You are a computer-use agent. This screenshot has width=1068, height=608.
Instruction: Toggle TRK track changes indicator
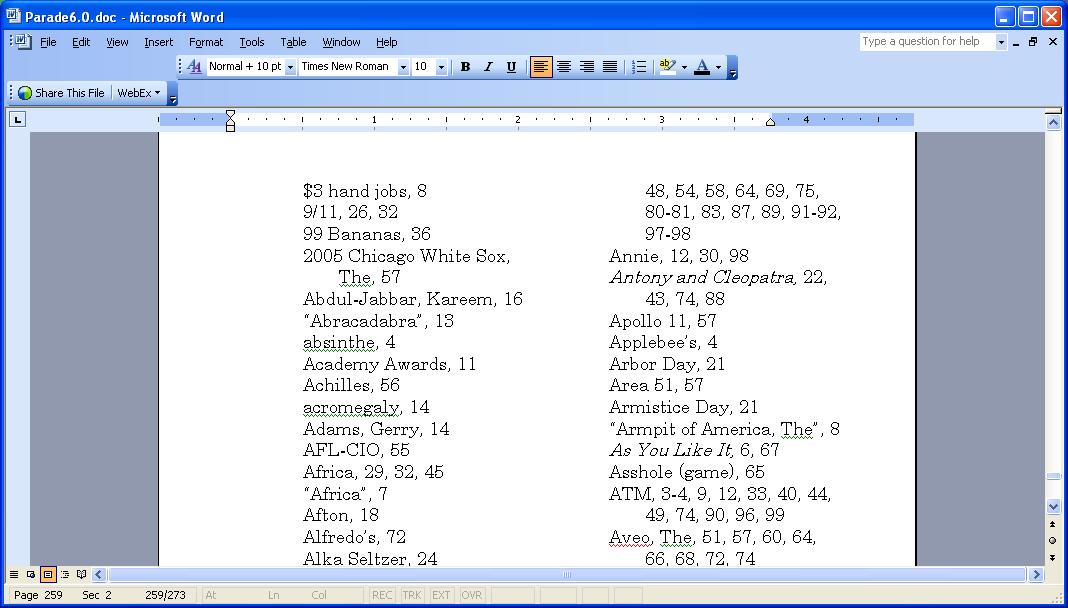pos(411,595)
